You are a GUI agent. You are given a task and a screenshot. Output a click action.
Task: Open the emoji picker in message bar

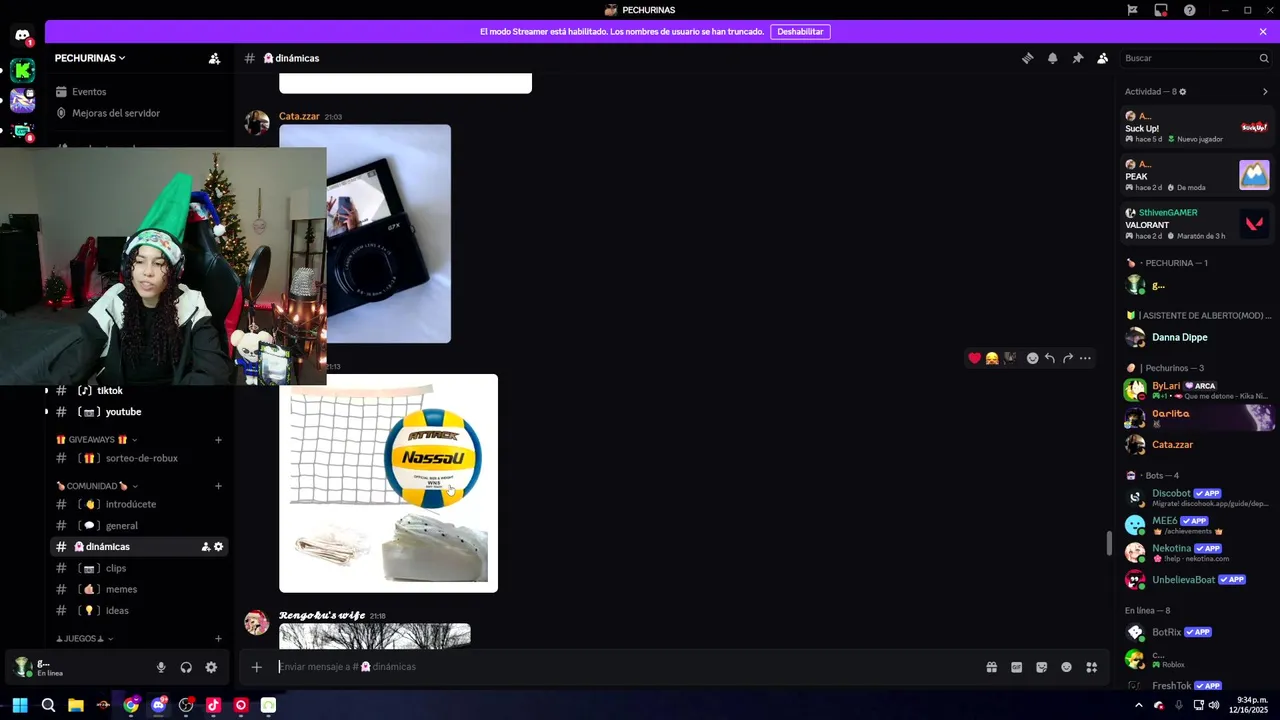tap(1066, 667)
